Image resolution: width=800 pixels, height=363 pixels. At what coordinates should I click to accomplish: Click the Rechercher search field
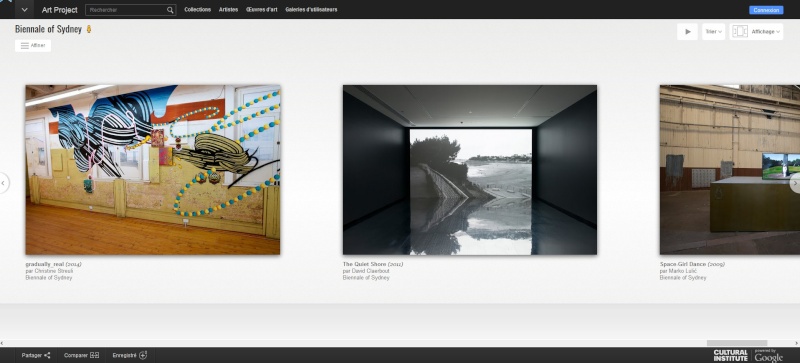coord(126,10)
